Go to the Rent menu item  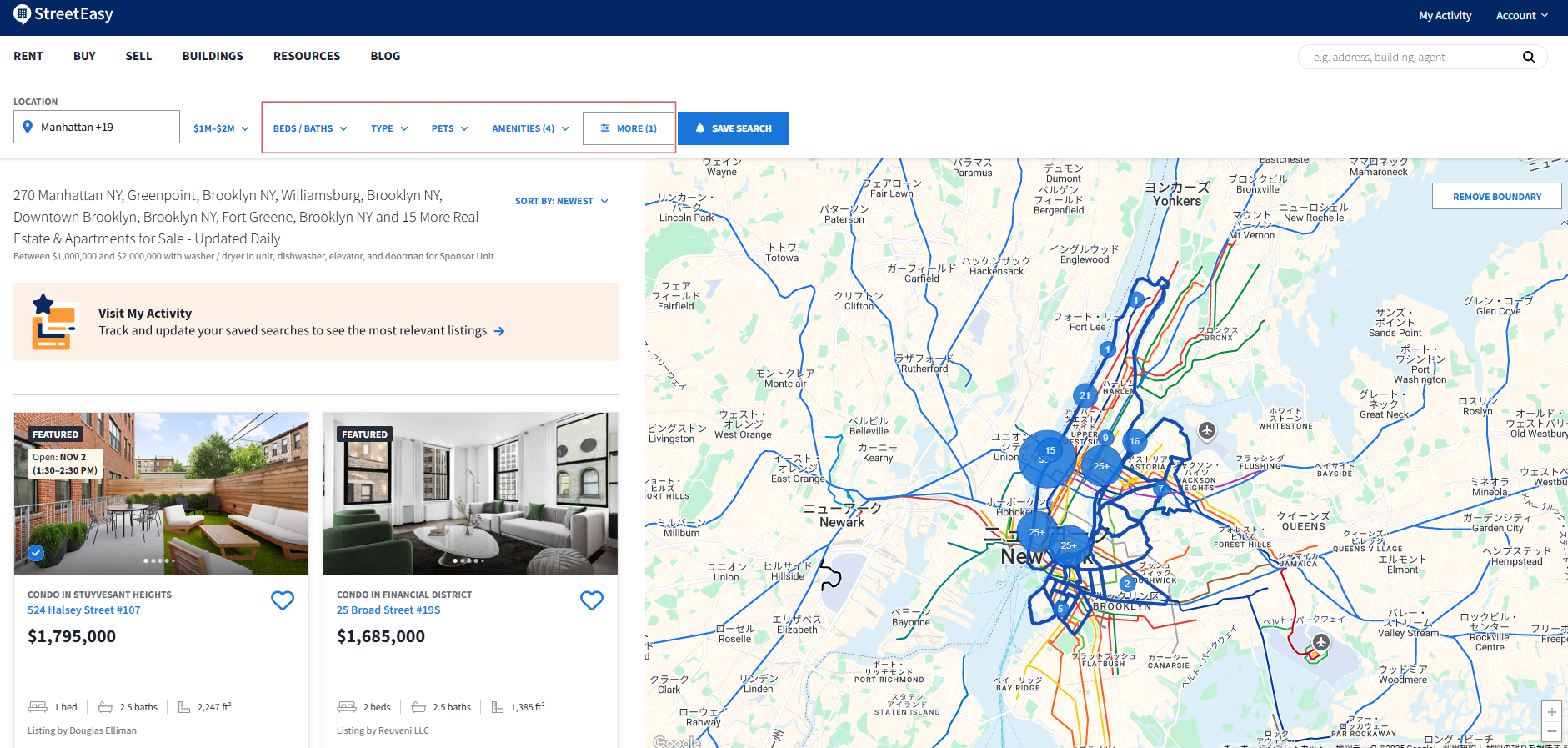pos(28,56)
